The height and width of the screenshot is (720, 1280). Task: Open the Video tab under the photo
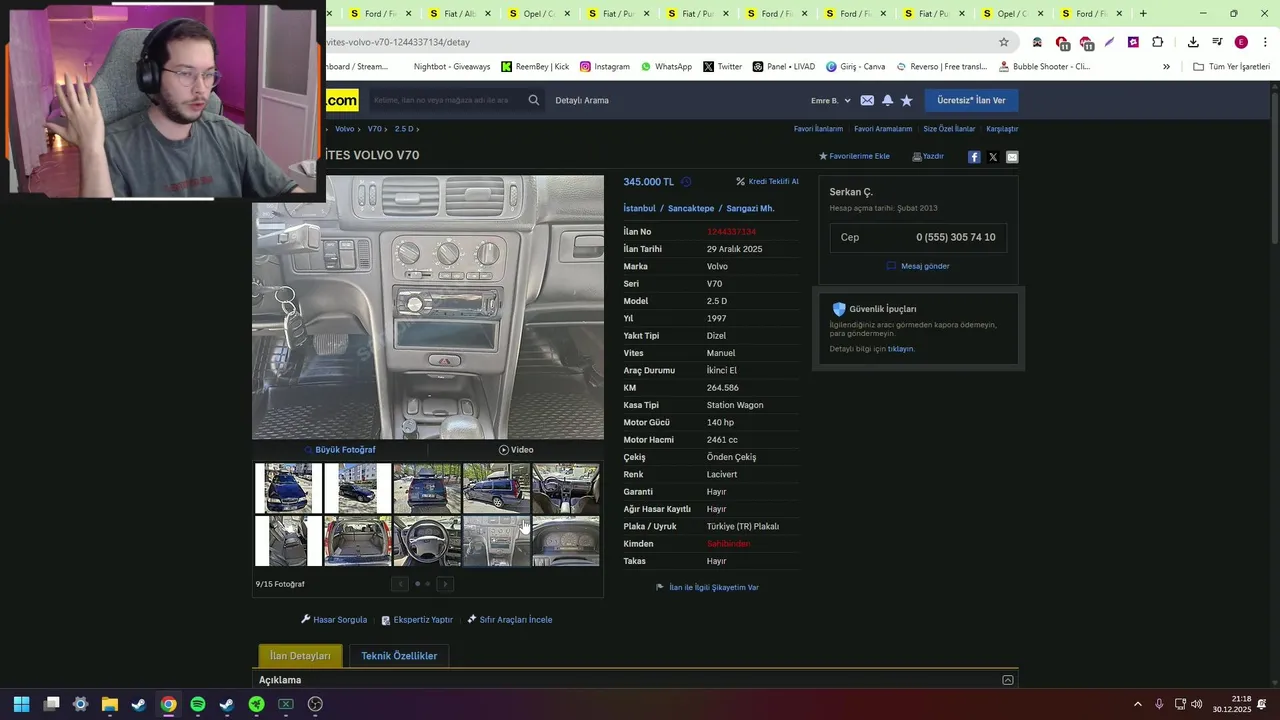click(516, 450)
